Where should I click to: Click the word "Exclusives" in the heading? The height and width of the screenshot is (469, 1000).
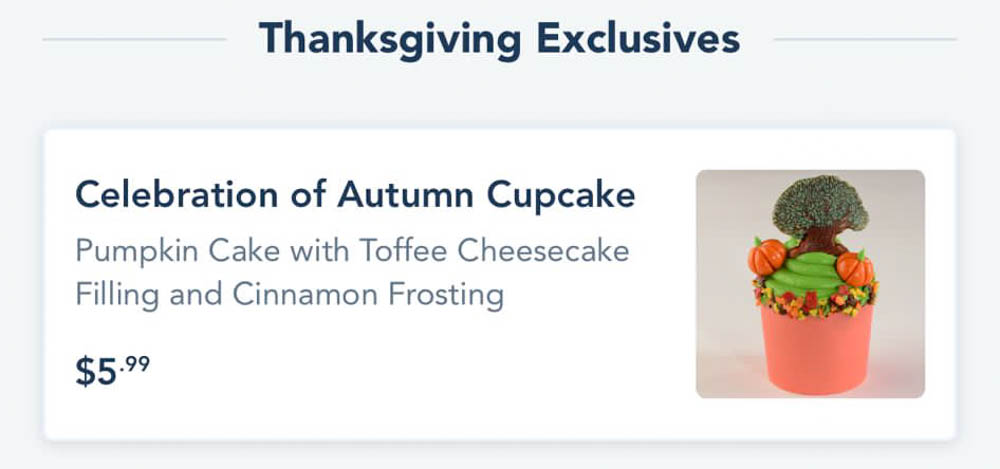[638, 39]
